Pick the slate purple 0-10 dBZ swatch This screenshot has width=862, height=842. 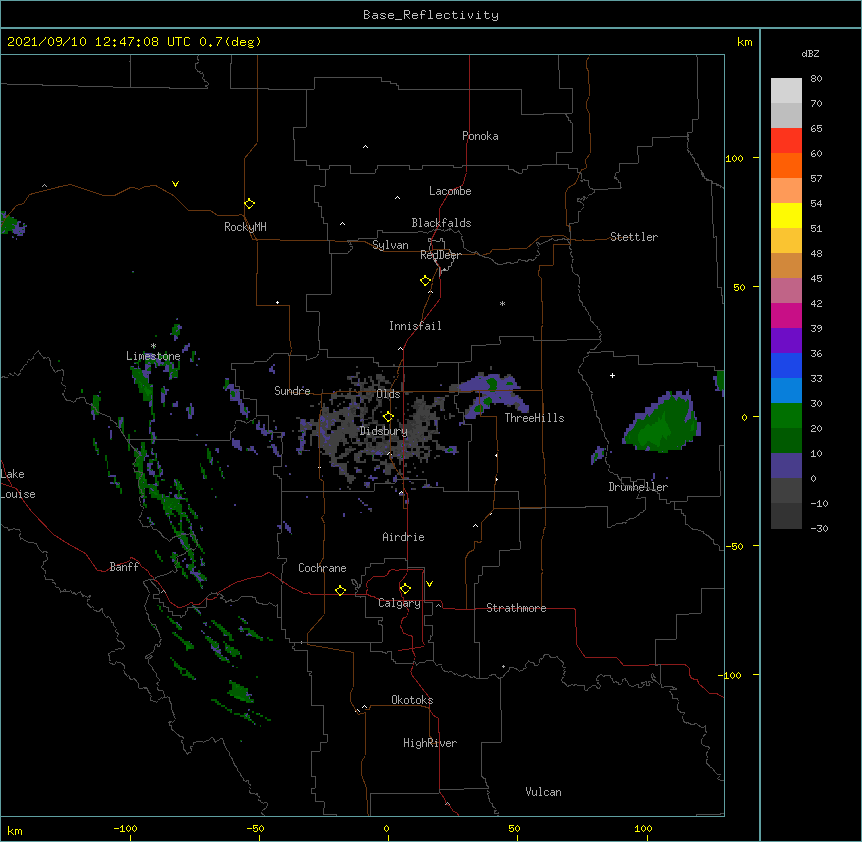[786, 466]
